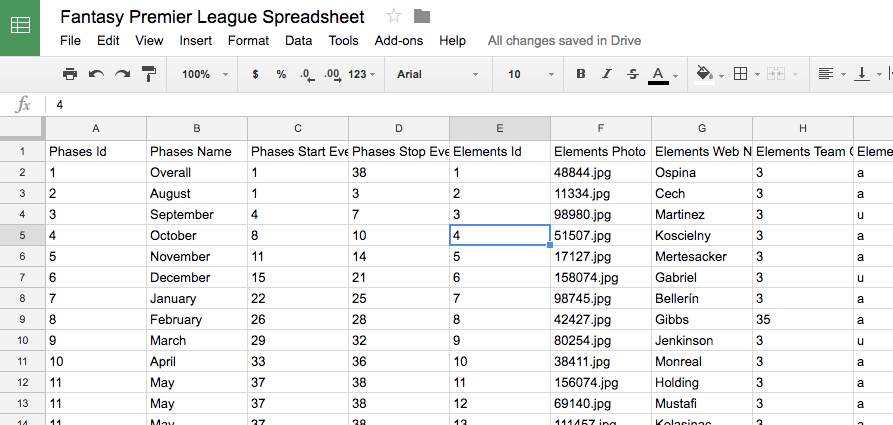Select the cell containing October
The width and height of the screenshot is (893, 425).
pos(197,235)
